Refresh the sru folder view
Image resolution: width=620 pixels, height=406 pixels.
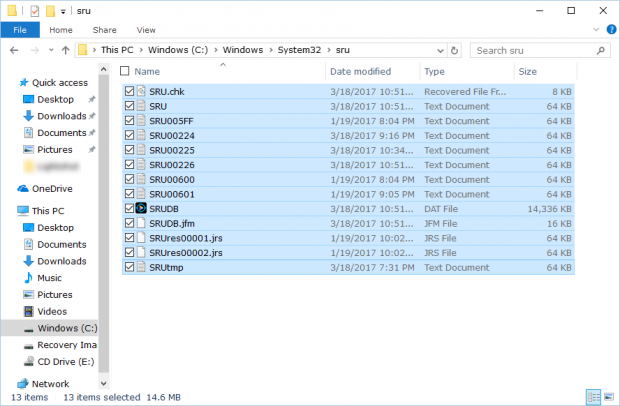point(454,51)
